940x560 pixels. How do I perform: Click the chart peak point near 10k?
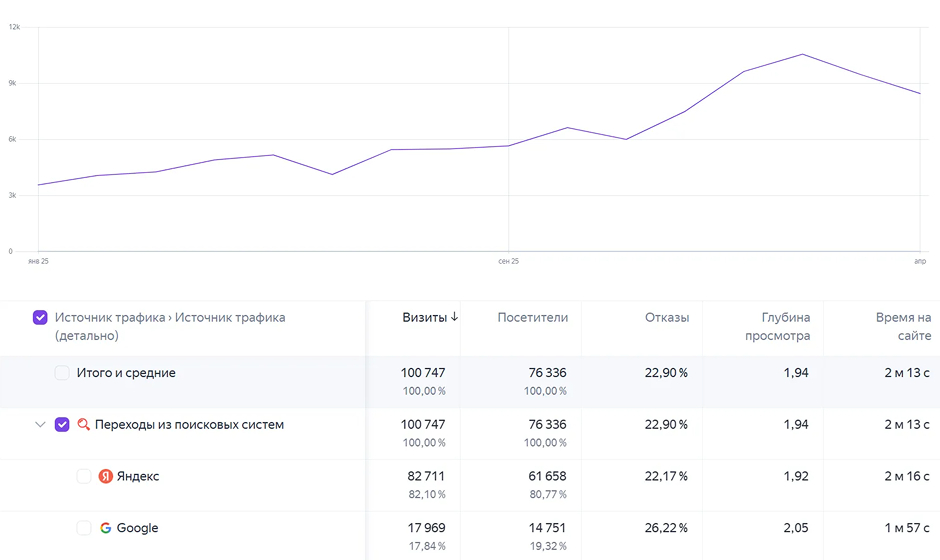point(802,55)
